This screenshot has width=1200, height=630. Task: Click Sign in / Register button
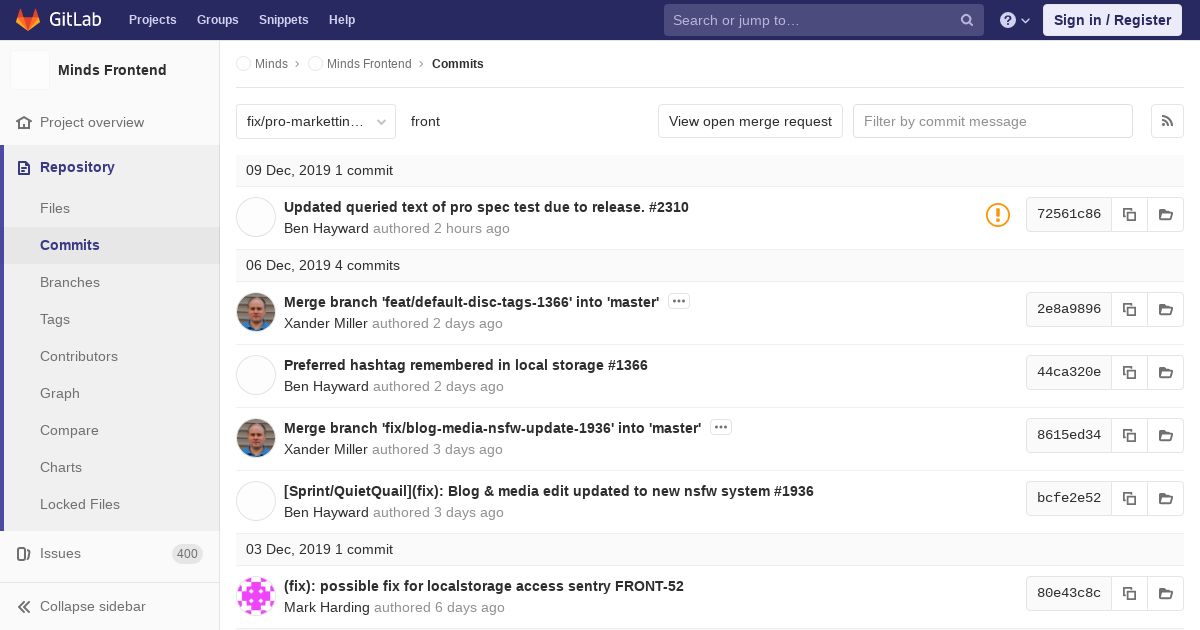(1112, 20)
